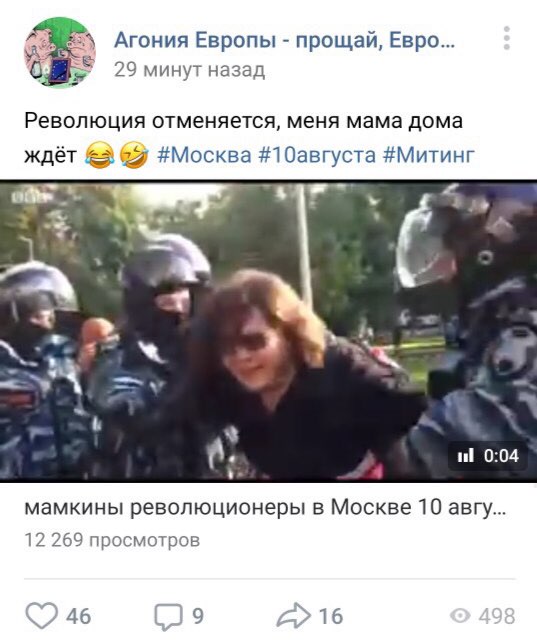Click the 29 минут назад timestamp

(x=189, y=70)
